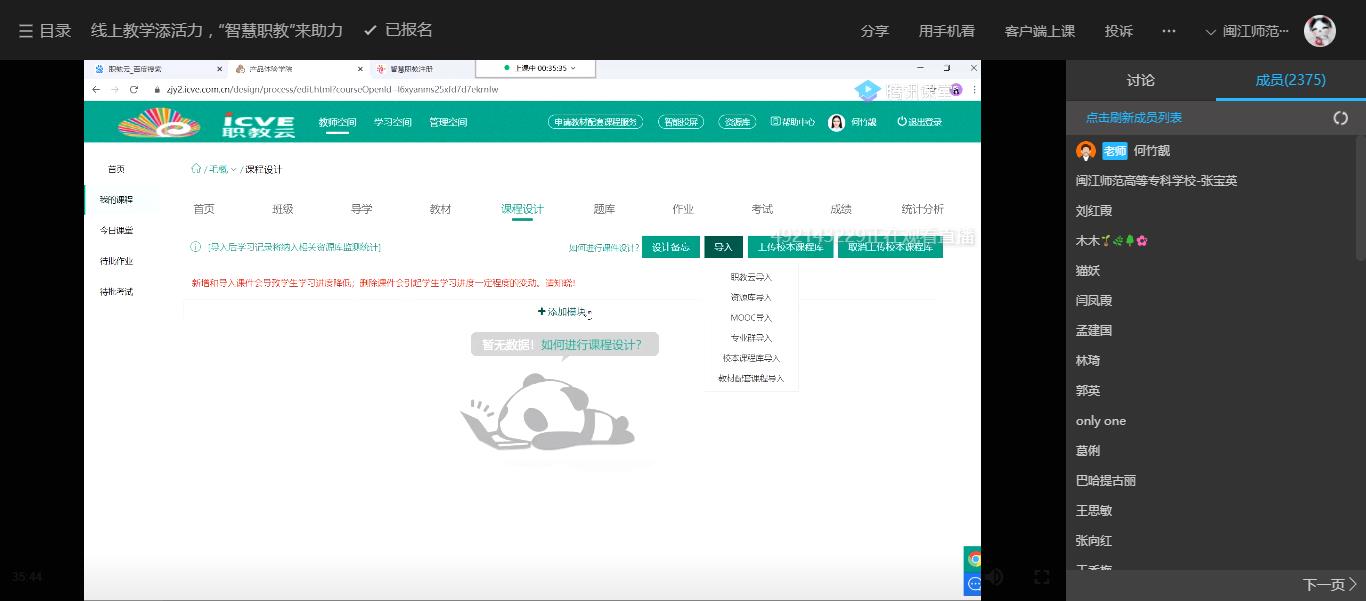The height and width of the screenshot is (601, 1366).
Task: Go to 下一页 of members
Action: pos(1329,584)
